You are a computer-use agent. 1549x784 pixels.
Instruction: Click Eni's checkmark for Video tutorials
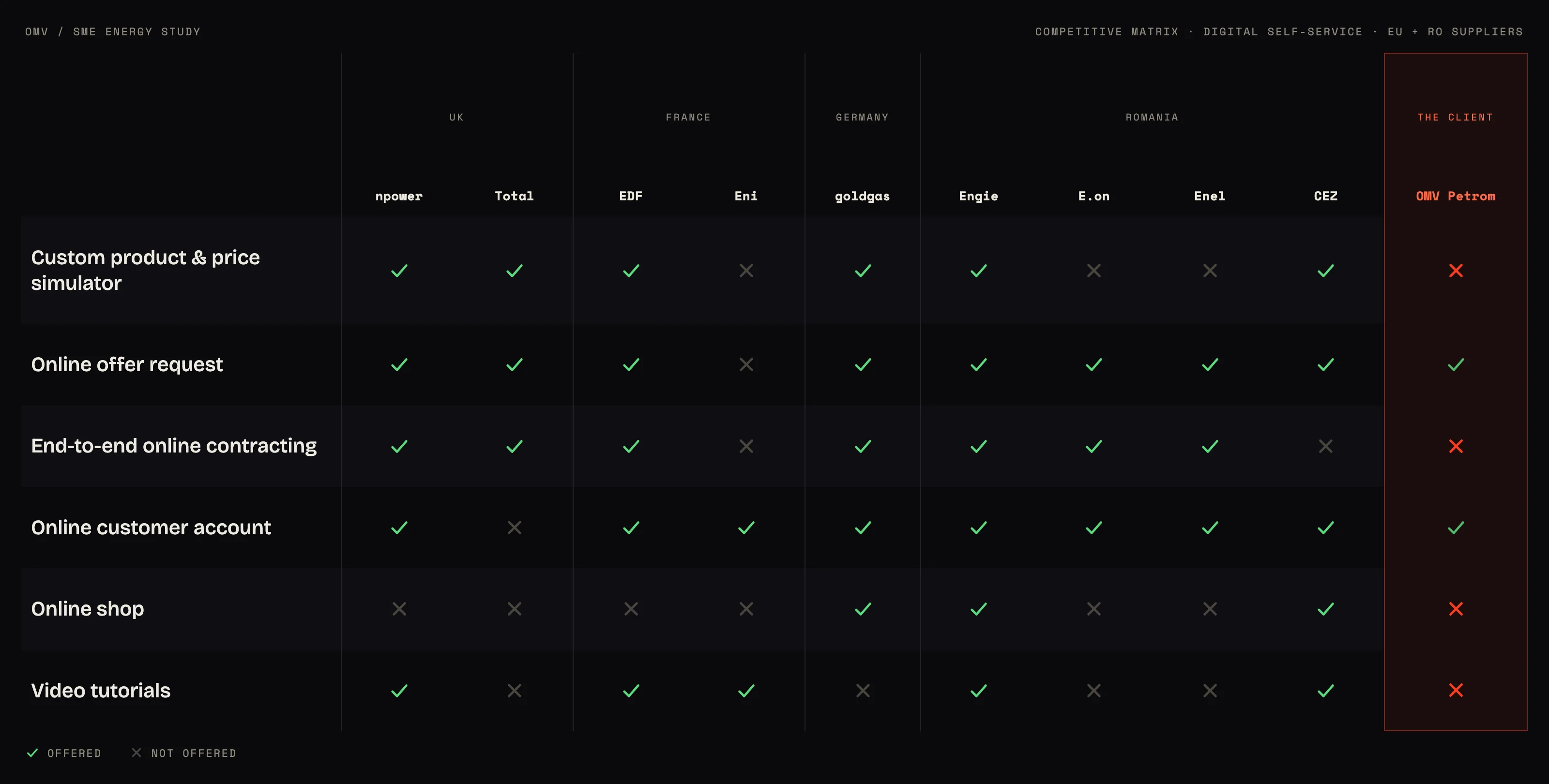[746, 691]
